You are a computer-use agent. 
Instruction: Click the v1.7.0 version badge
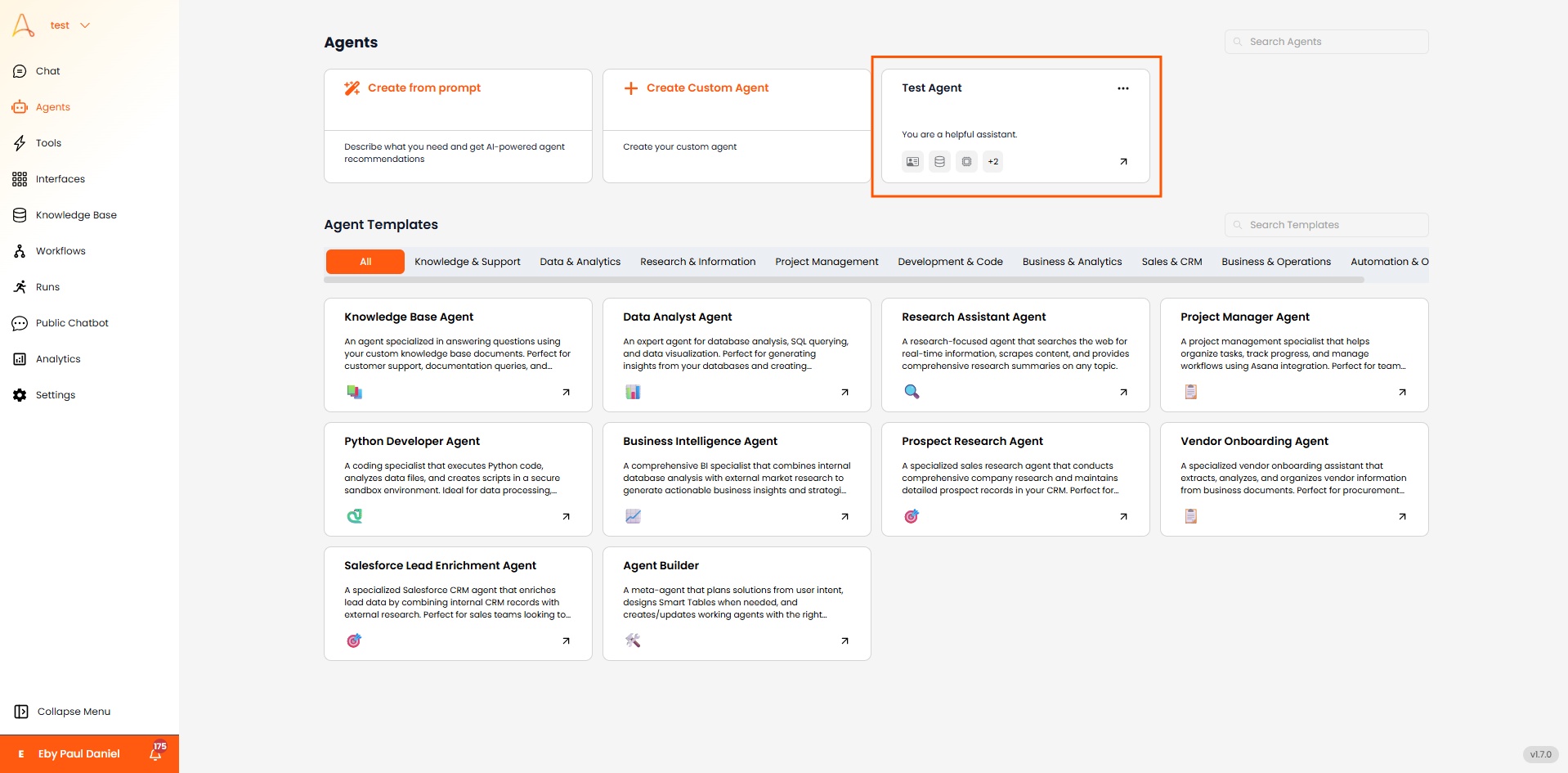tap(1540, 755)
